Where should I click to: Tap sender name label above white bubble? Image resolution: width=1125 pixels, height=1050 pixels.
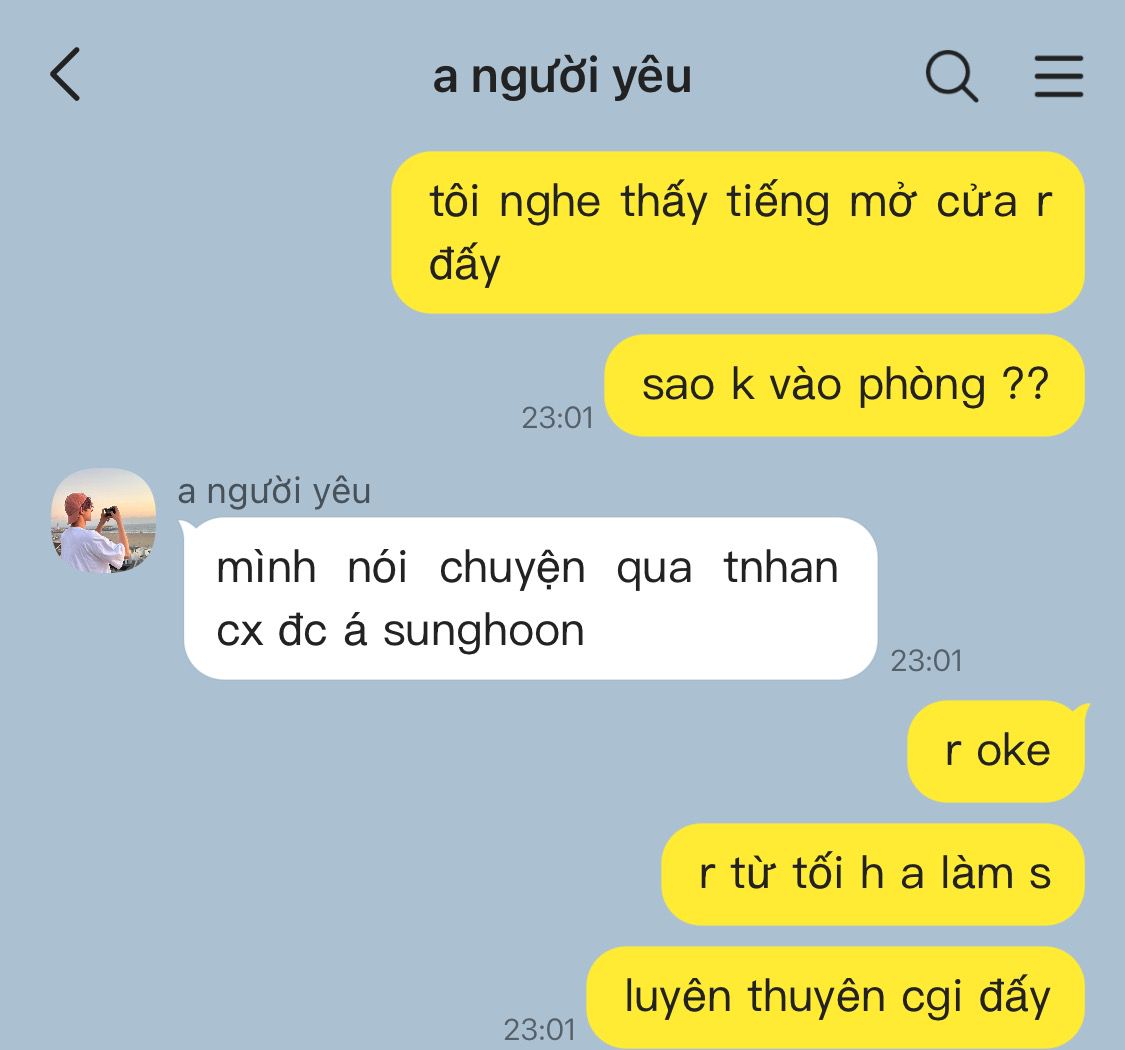tap(274, 492)
